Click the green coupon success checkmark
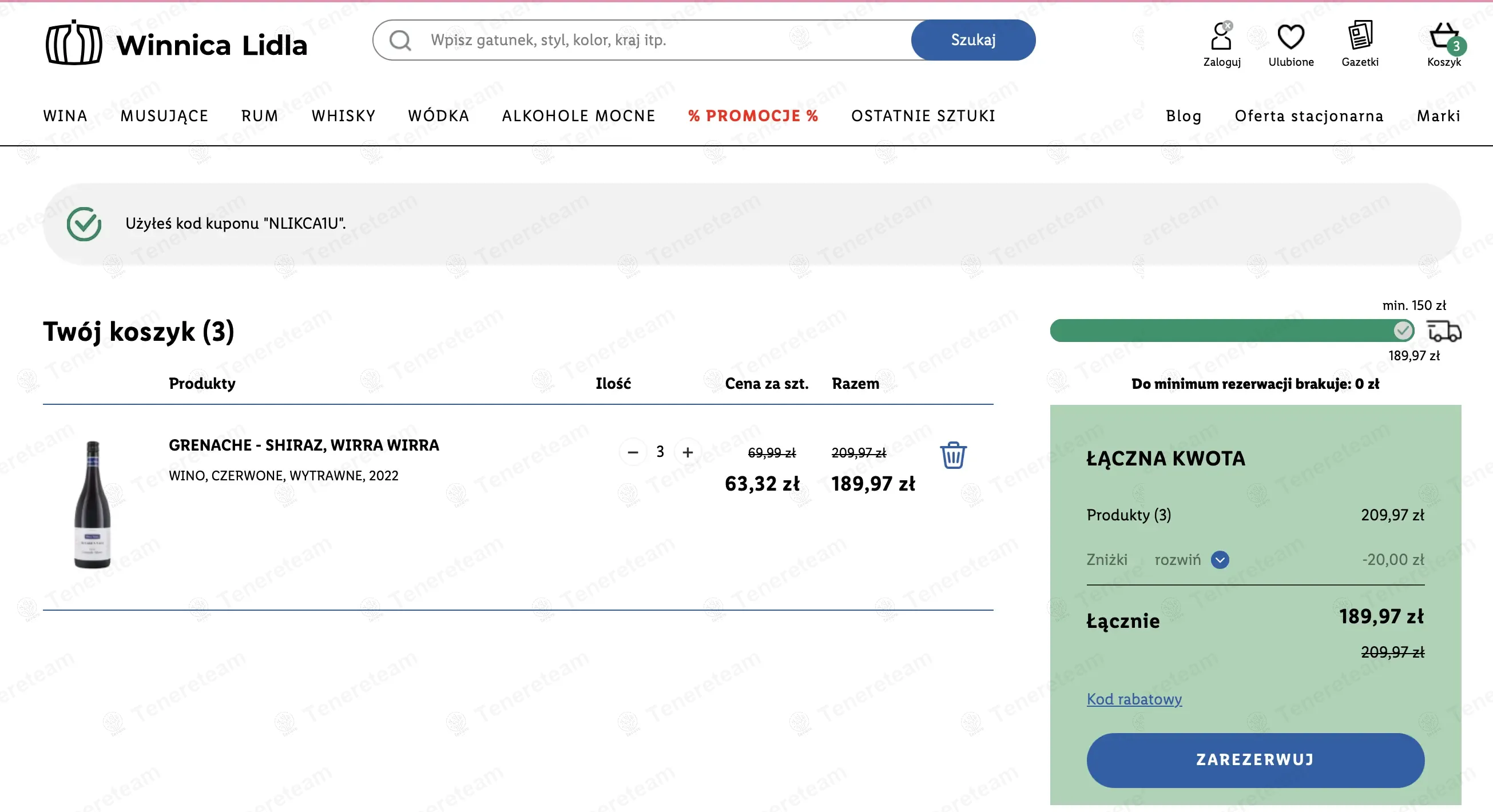The width and height of the screenshot is (1493, 812). [x=84, y=224]
